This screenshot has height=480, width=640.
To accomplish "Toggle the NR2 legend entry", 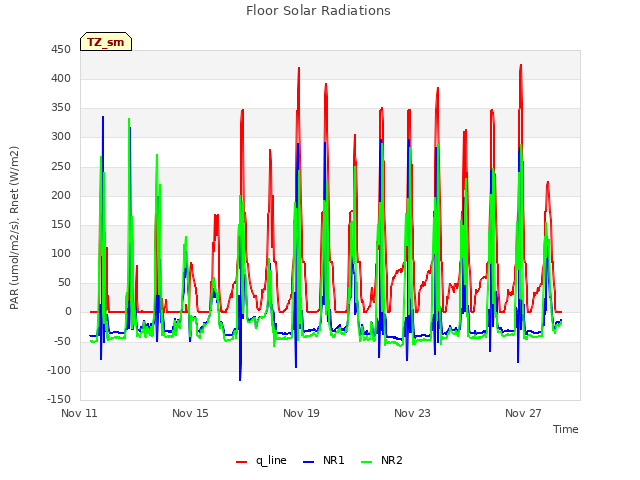I will click(x=382, y=460).
